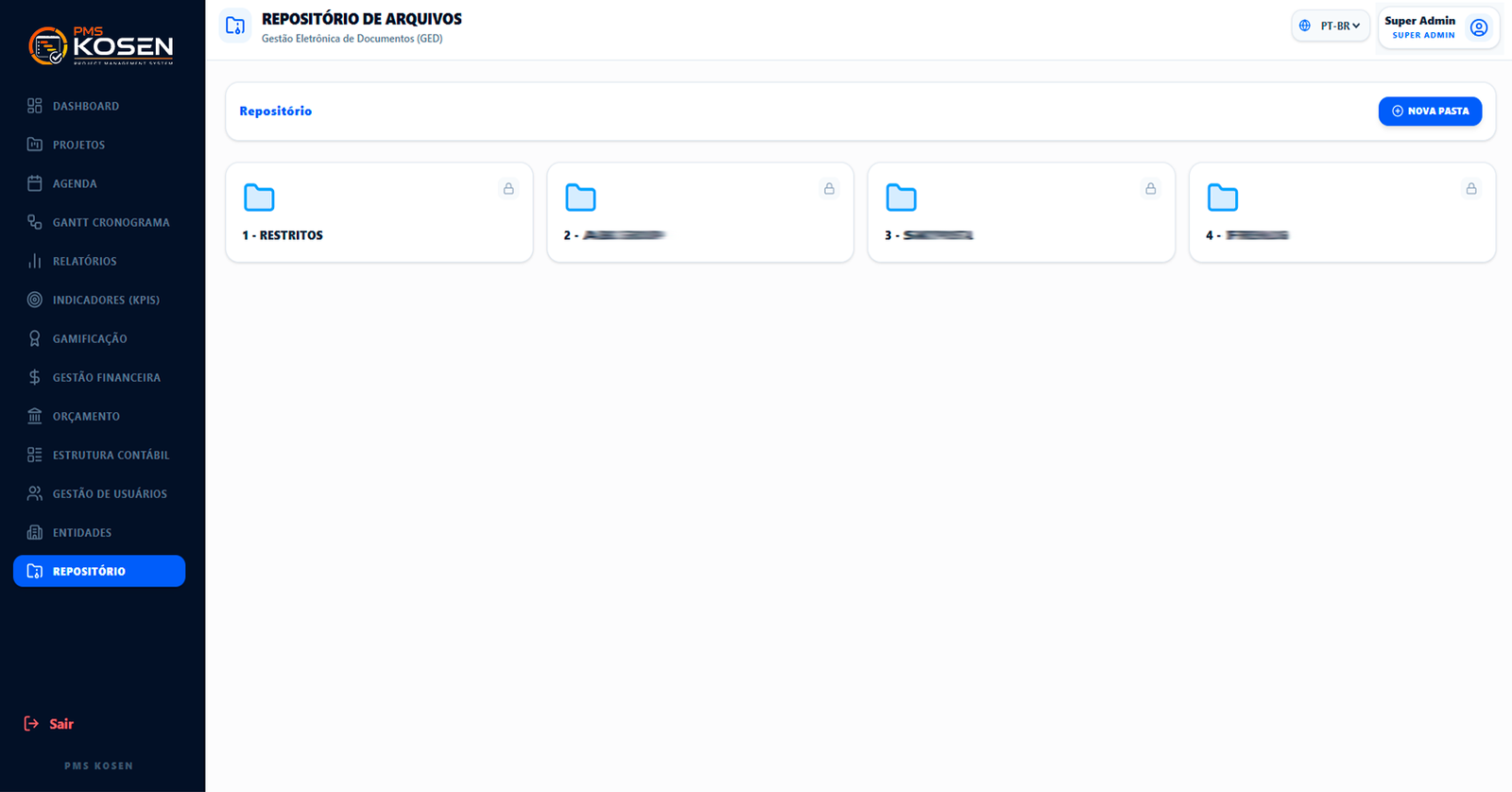
Task: Click the lock icon on 1 - RESTRITOS
Action: 508,189
